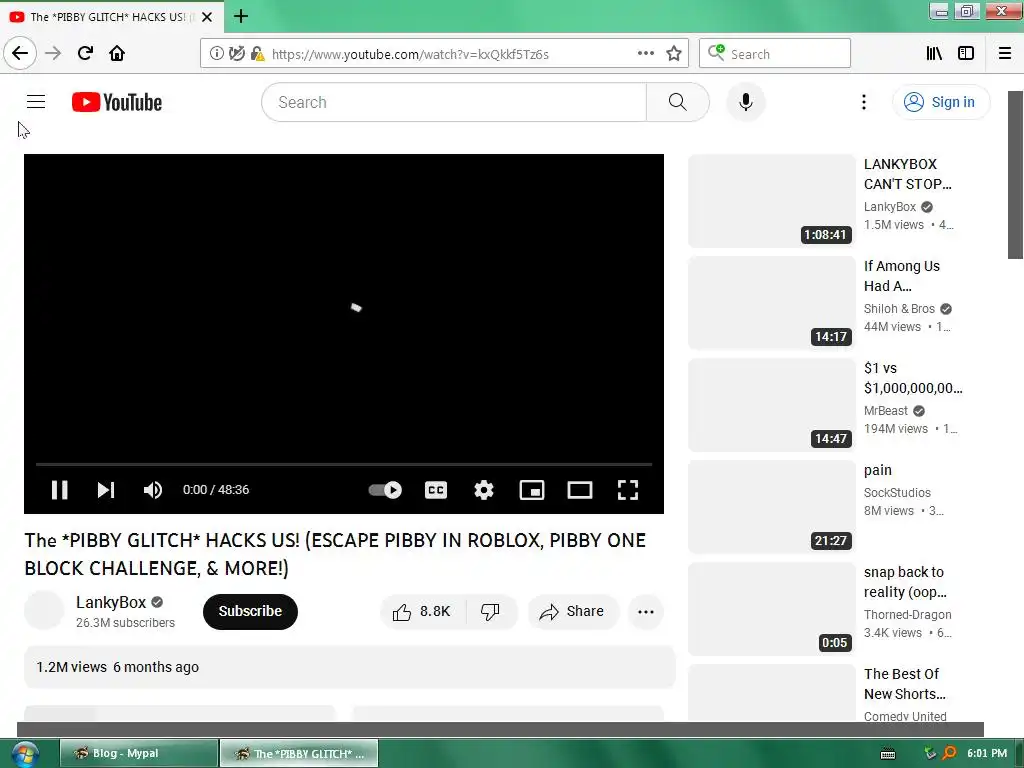The image size is (1024, 768).
Task: Open If Among Us Had A... video
Action: [x=901, y=276]
